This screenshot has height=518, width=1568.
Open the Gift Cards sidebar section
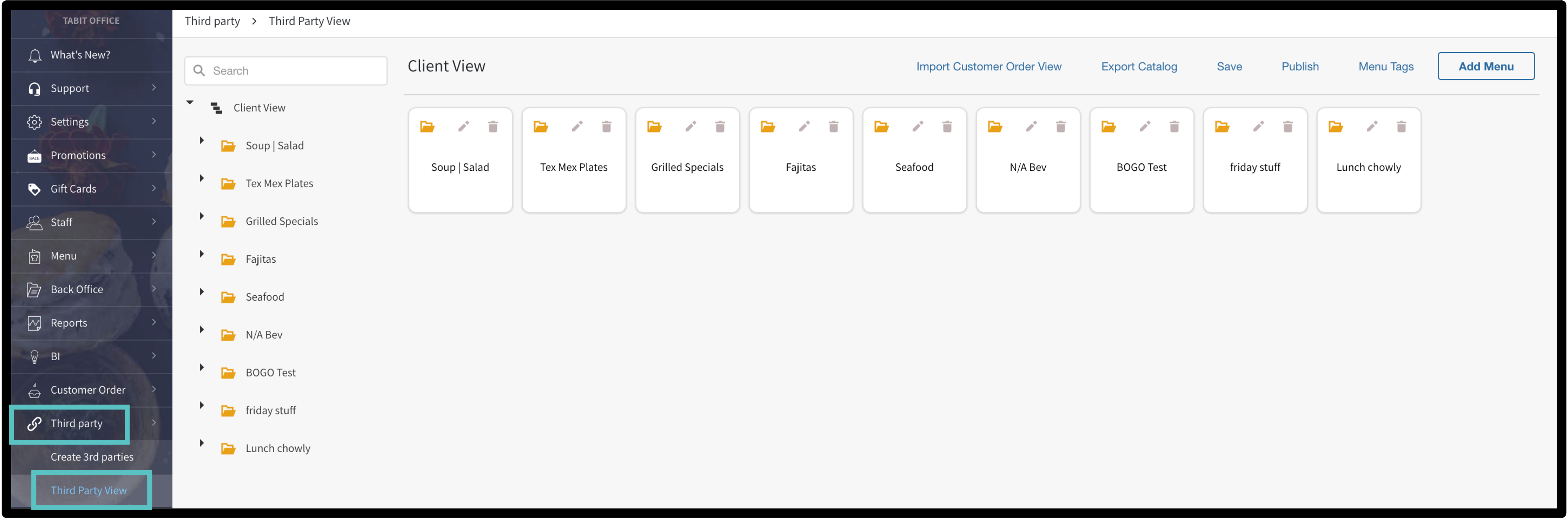73,189
